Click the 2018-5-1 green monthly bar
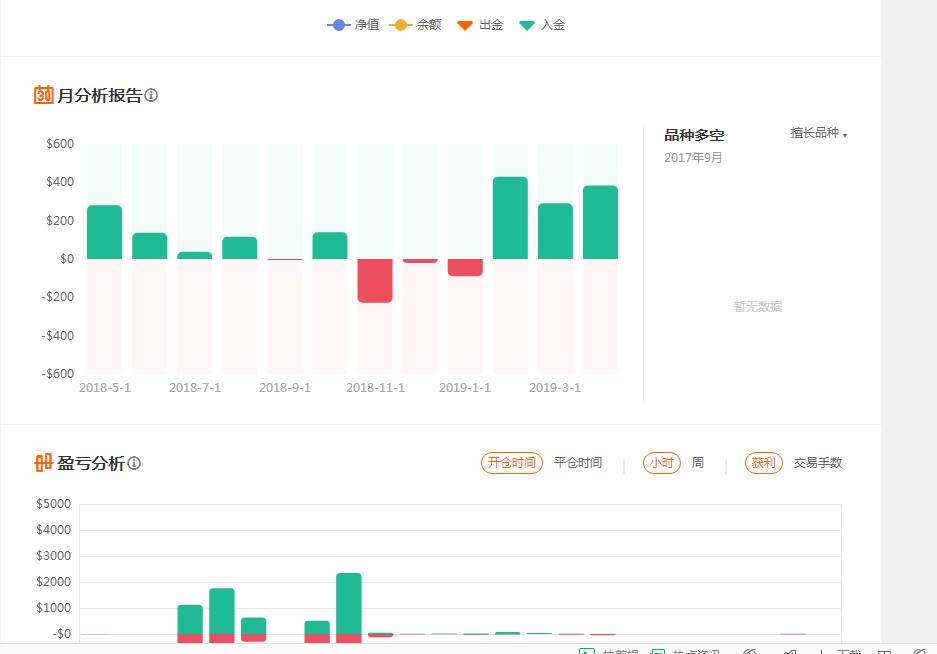Image resolution: width=937 pixels, height=654 pixels. tap(105, 232)
